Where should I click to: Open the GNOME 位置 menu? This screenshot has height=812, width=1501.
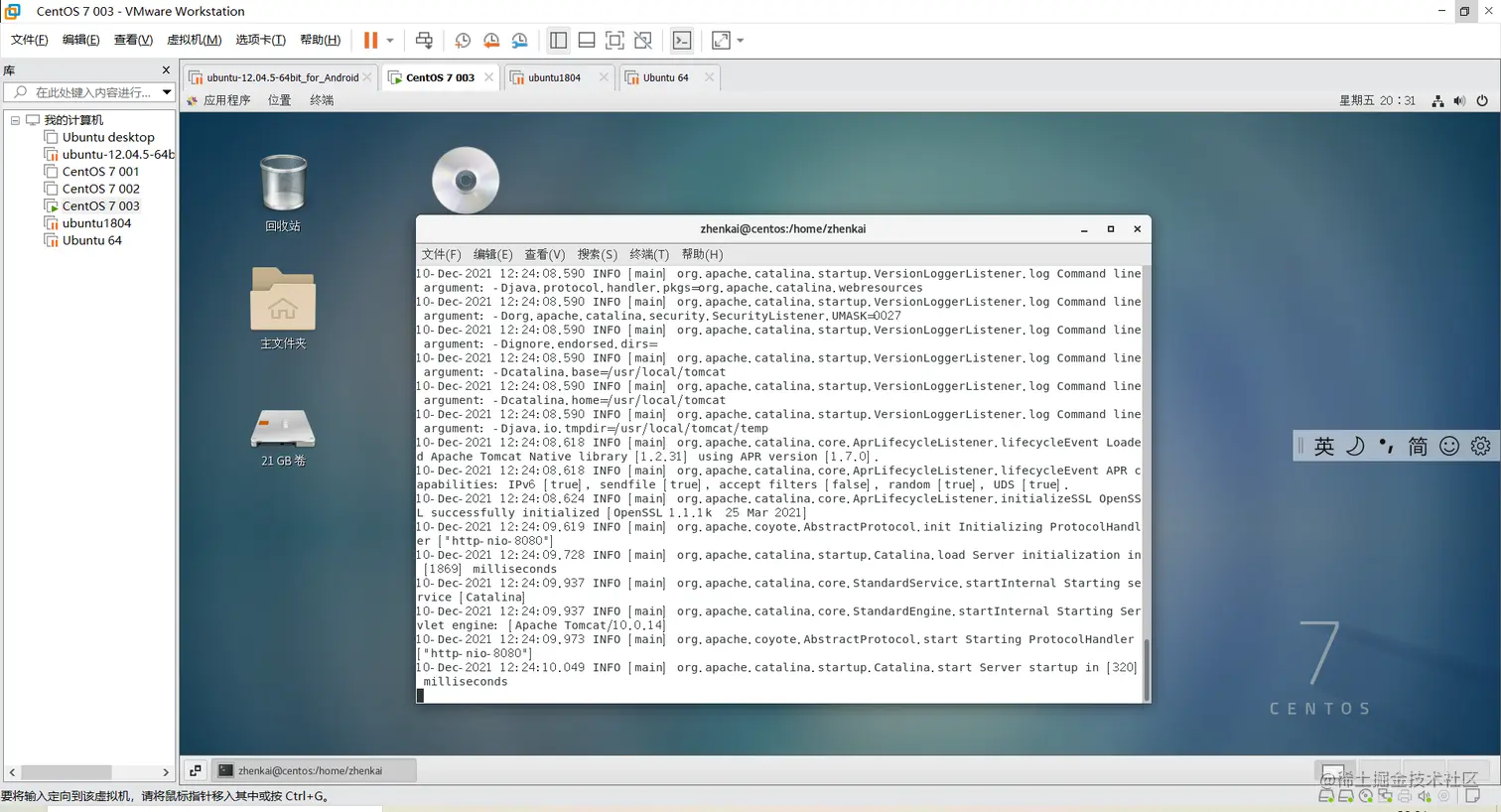tap(279, 100)
